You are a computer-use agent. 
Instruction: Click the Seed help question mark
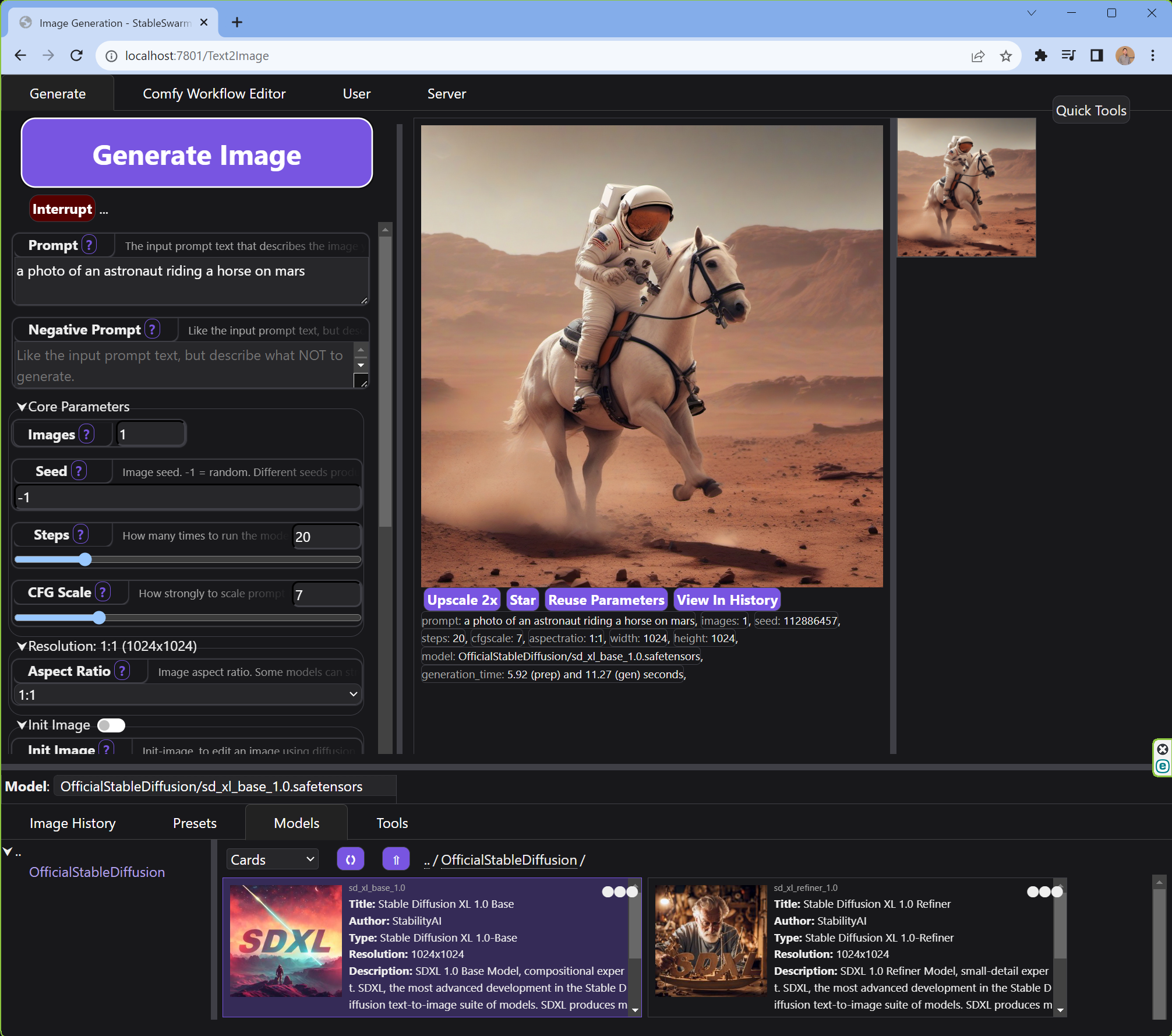coord(79,470)
